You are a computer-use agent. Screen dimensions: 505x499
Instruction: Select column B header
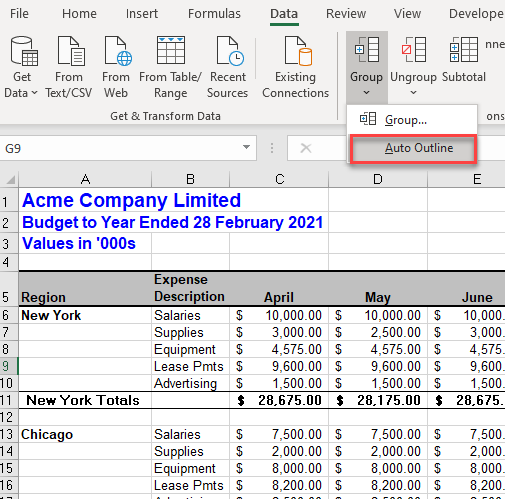pyautogui.click(x=190, y=179)
